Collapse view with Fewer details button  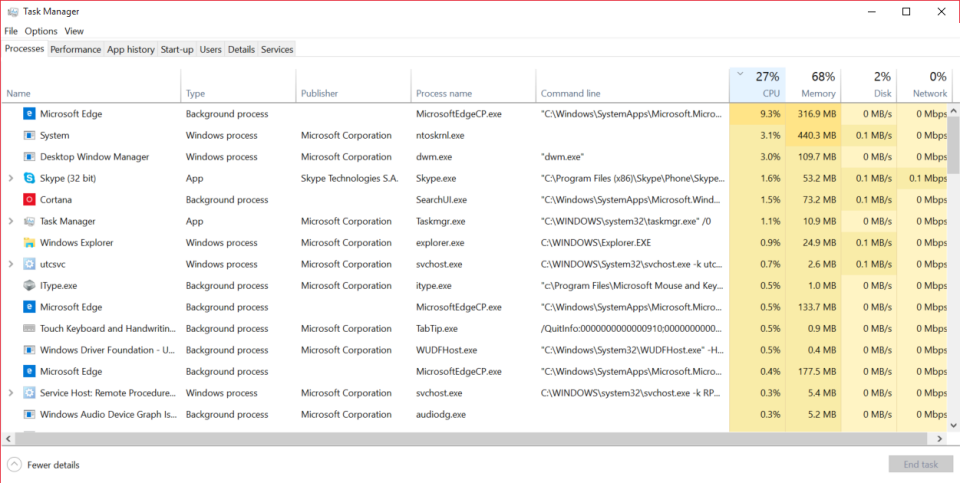pyautogui.click(x=43, y=465)
